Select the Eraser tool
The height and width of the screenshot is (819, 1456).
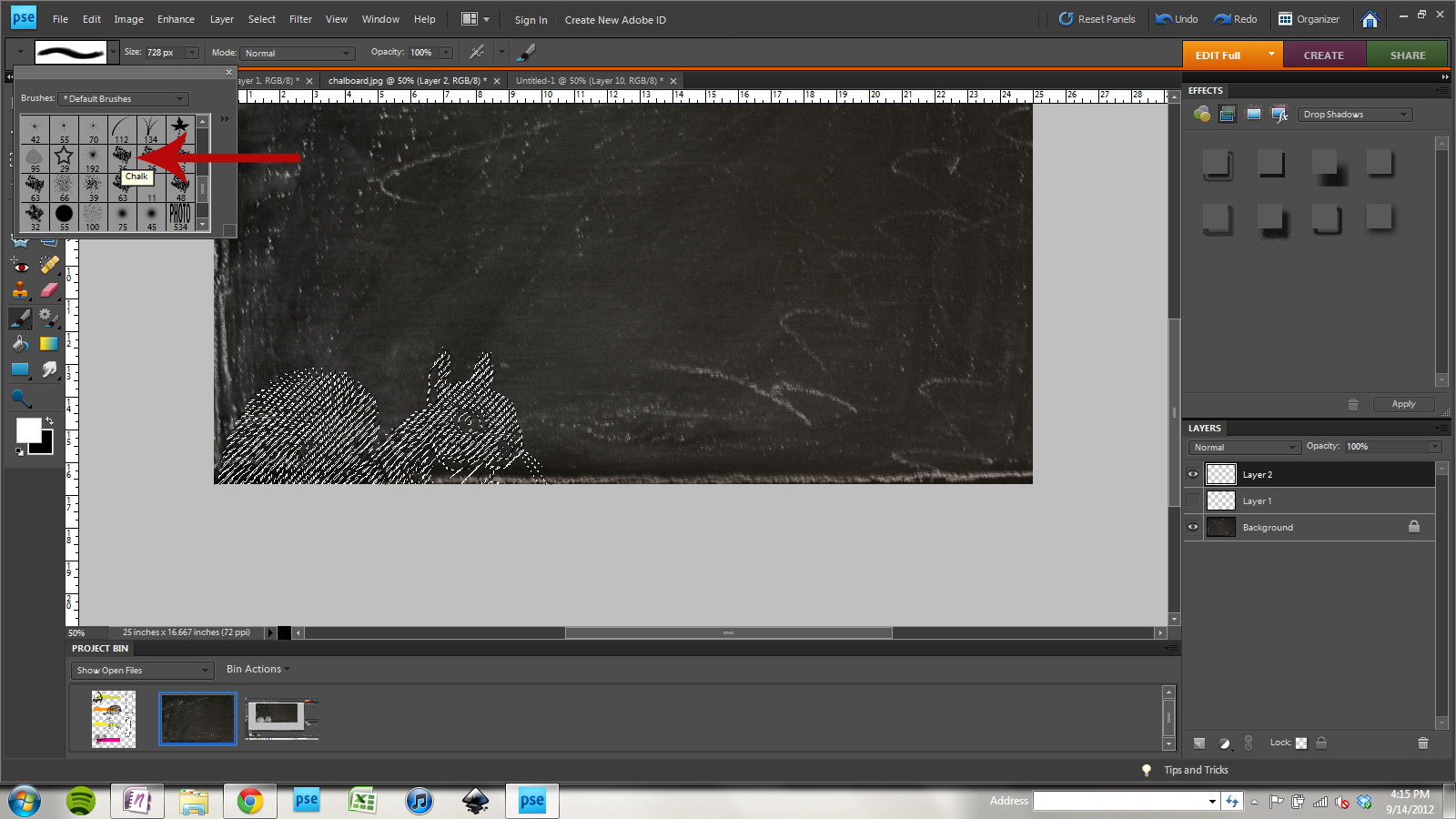click(x=50, y=291)
